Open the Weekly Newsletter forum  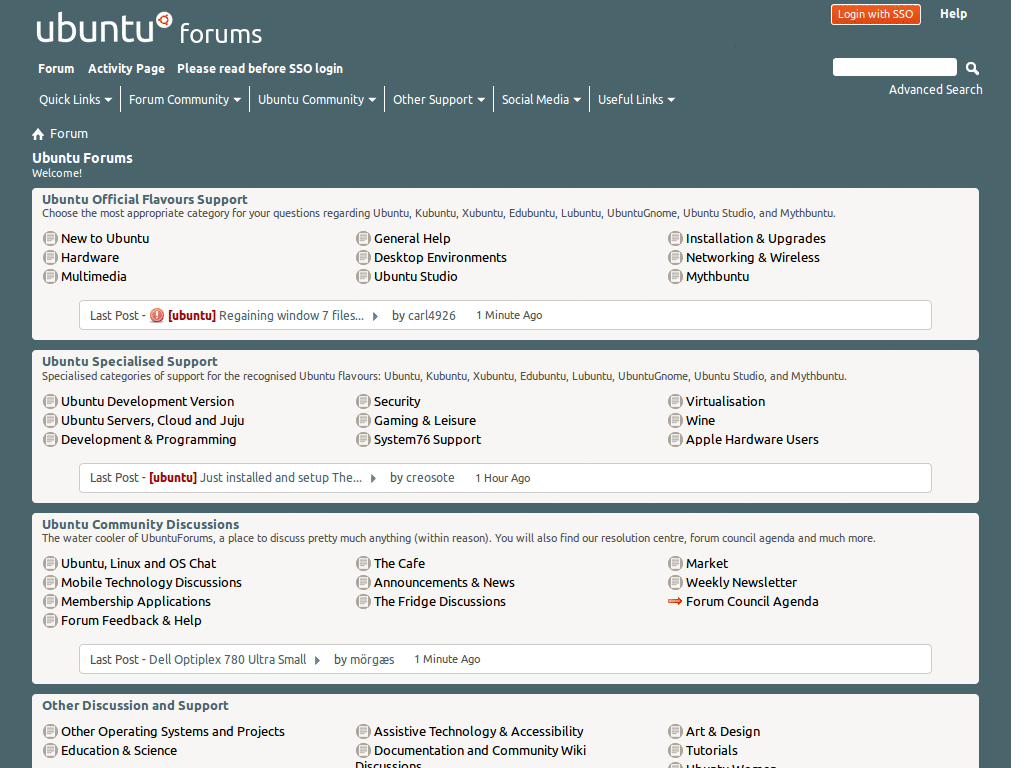(741, 583)
